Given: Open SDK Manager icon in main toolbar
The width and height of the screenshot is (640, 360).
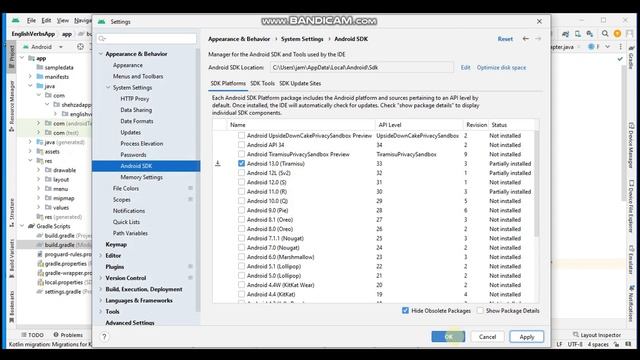Looking at the screenshot, I should pos(590,34).
